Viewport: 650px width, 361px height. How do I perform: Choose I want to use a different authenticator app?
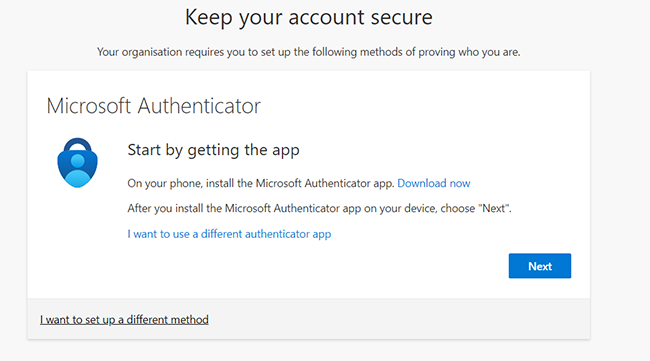point(229,234)
